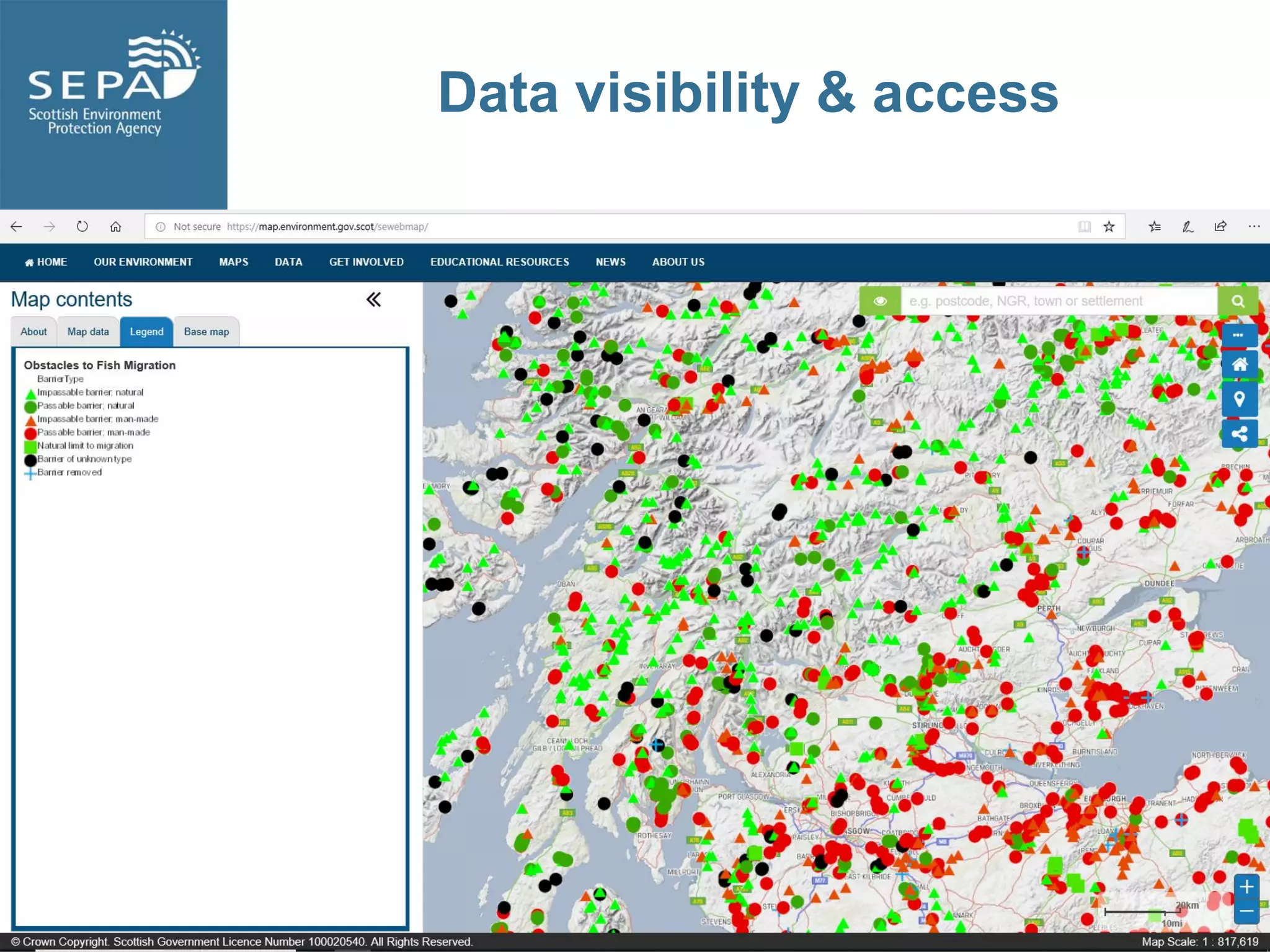Zoom out using the minus button
The width and height of the screenshot is (1270, 952).
tap(1246, 912)
